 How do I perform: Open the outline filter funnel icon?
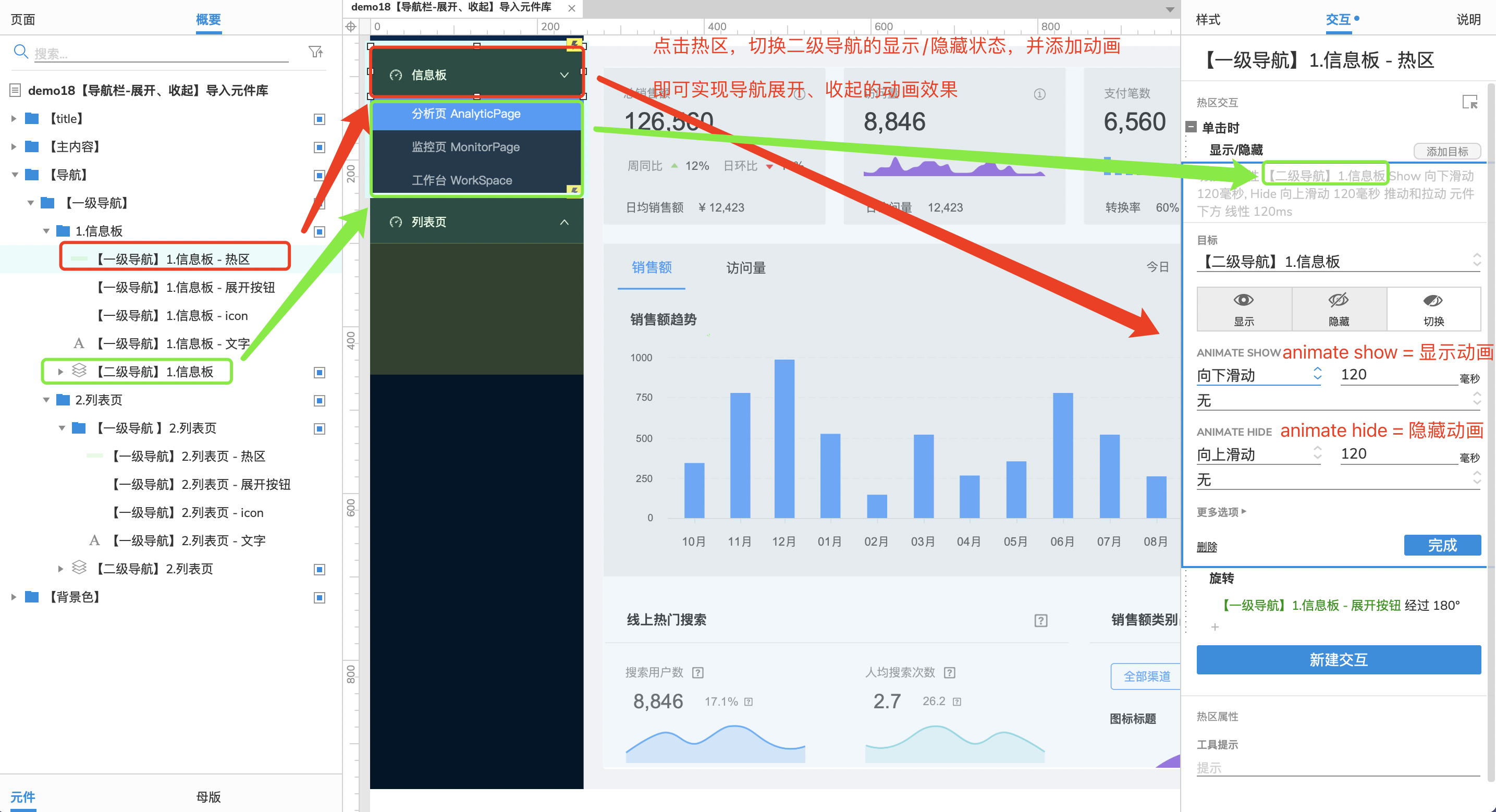pos(315,52)
